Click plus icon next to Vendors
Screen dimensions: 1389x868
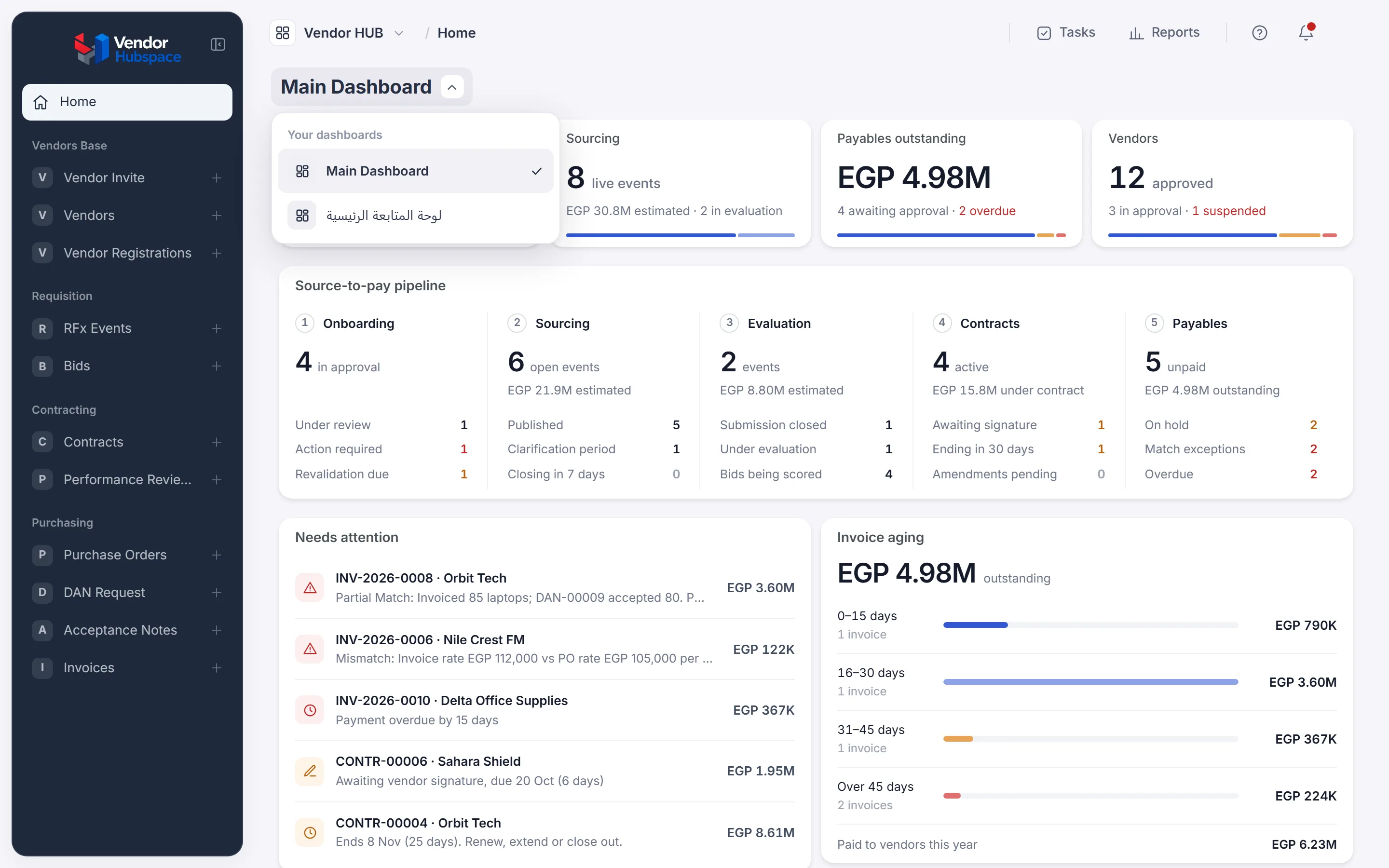pyautogui.click(x=217, y=216)
